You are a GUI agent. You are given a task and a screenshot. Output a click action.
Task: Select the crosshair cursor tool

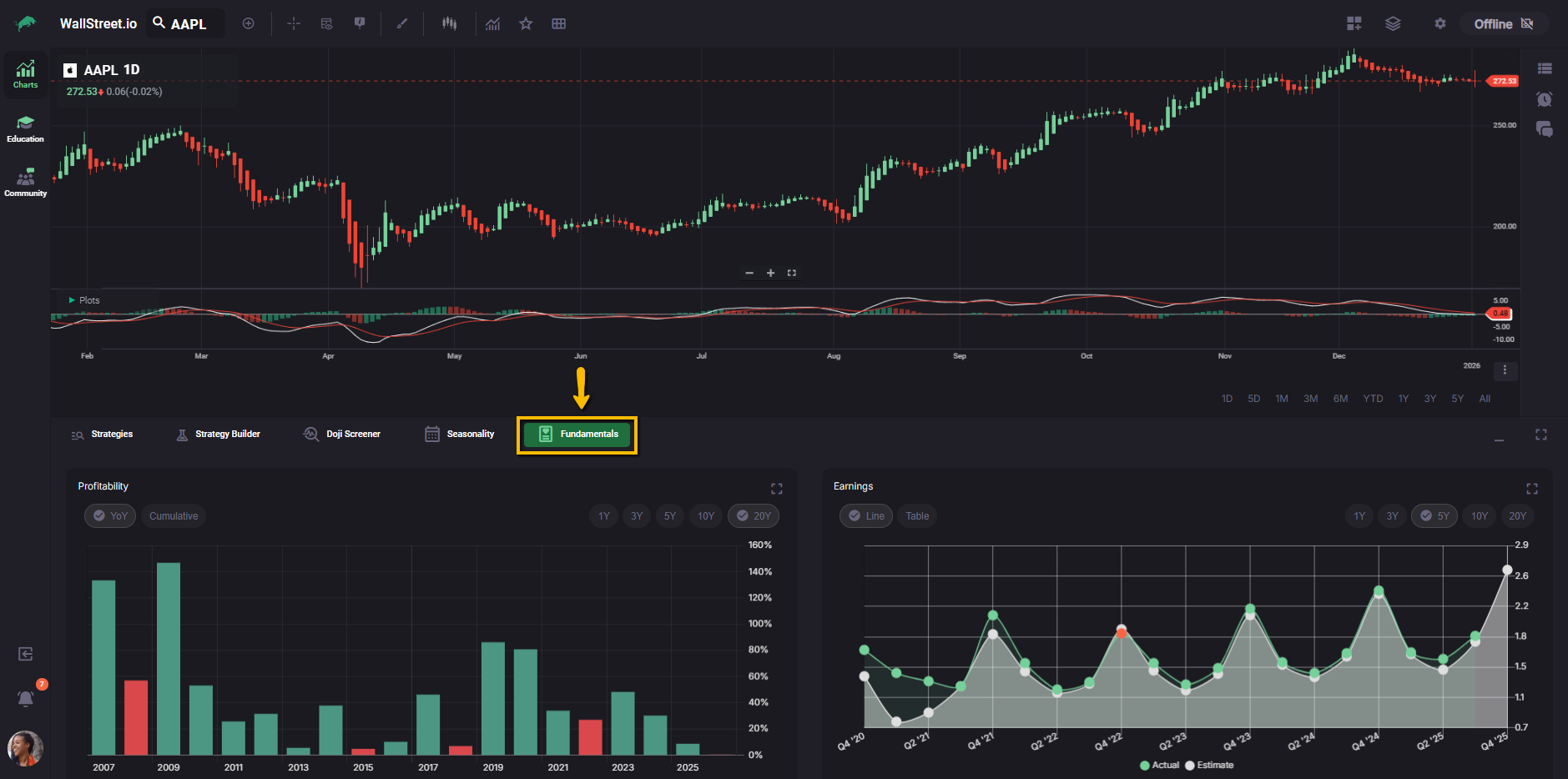294,23
